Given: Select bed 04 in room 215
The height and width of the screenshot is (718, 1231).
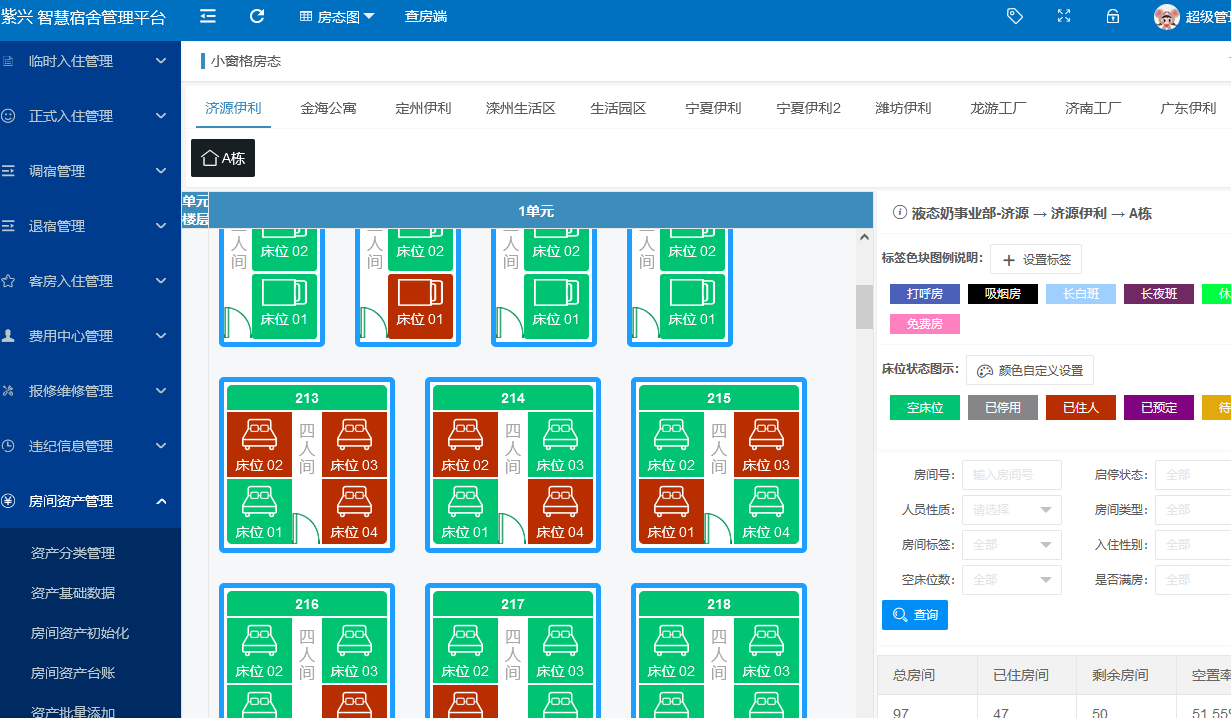Looking at the screenshot, I should pos(766,511).
